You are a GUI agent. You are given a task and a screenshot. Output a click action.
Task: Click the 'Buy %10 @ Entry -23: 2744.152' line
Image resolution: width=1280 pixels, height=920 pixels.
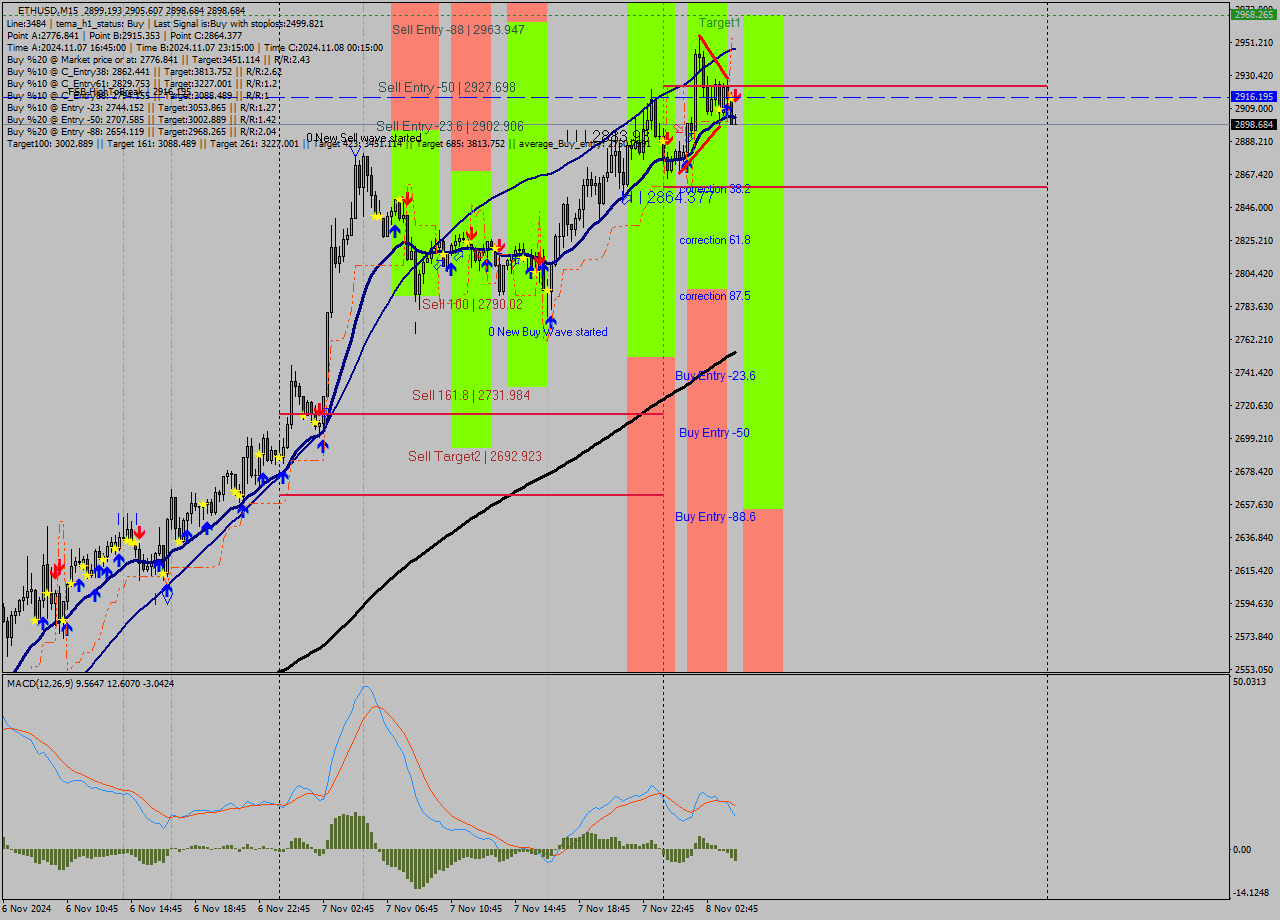click(142, 107)
